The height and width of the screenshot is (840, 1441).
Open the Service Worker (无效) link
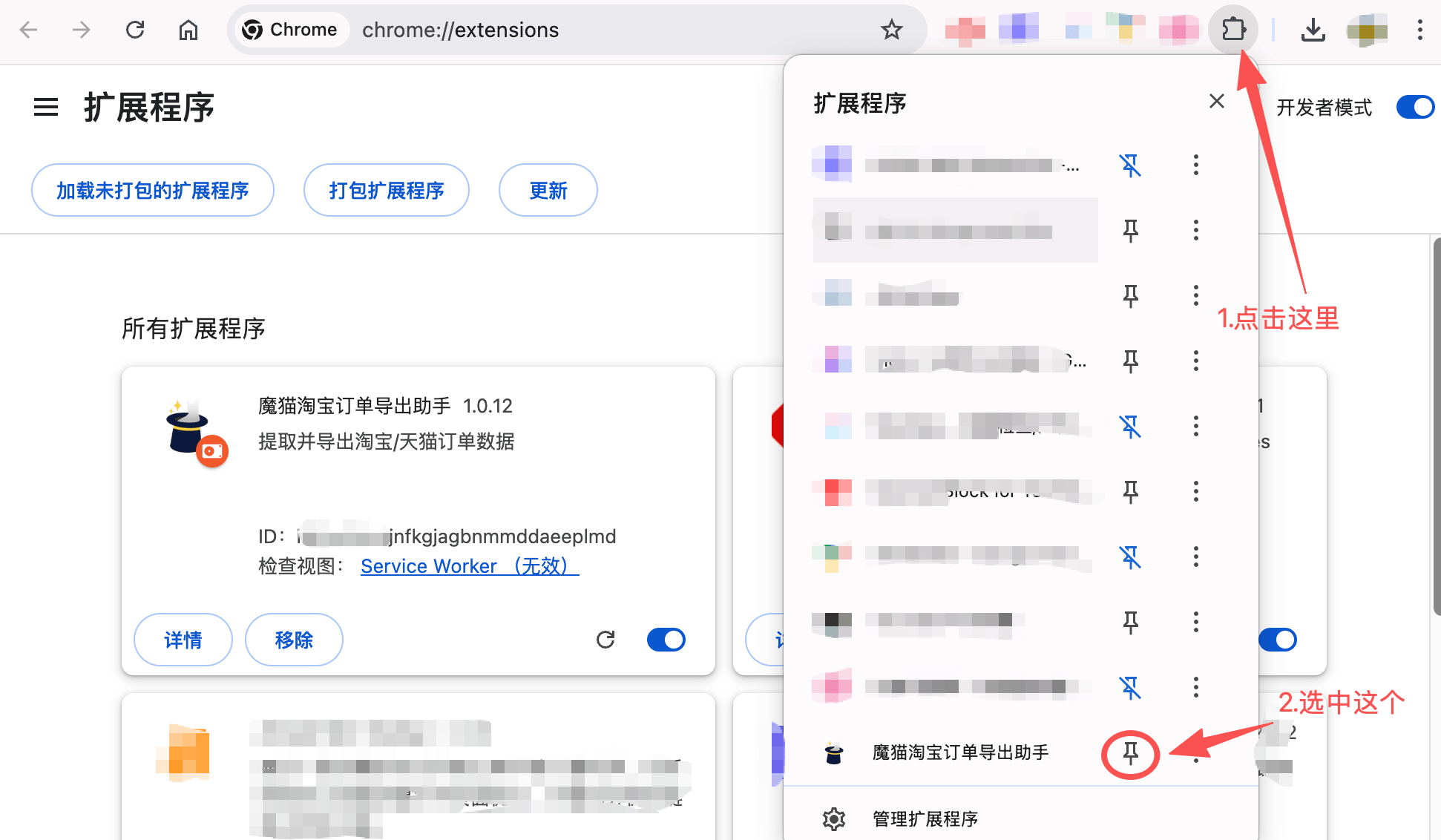pos(469,566)
